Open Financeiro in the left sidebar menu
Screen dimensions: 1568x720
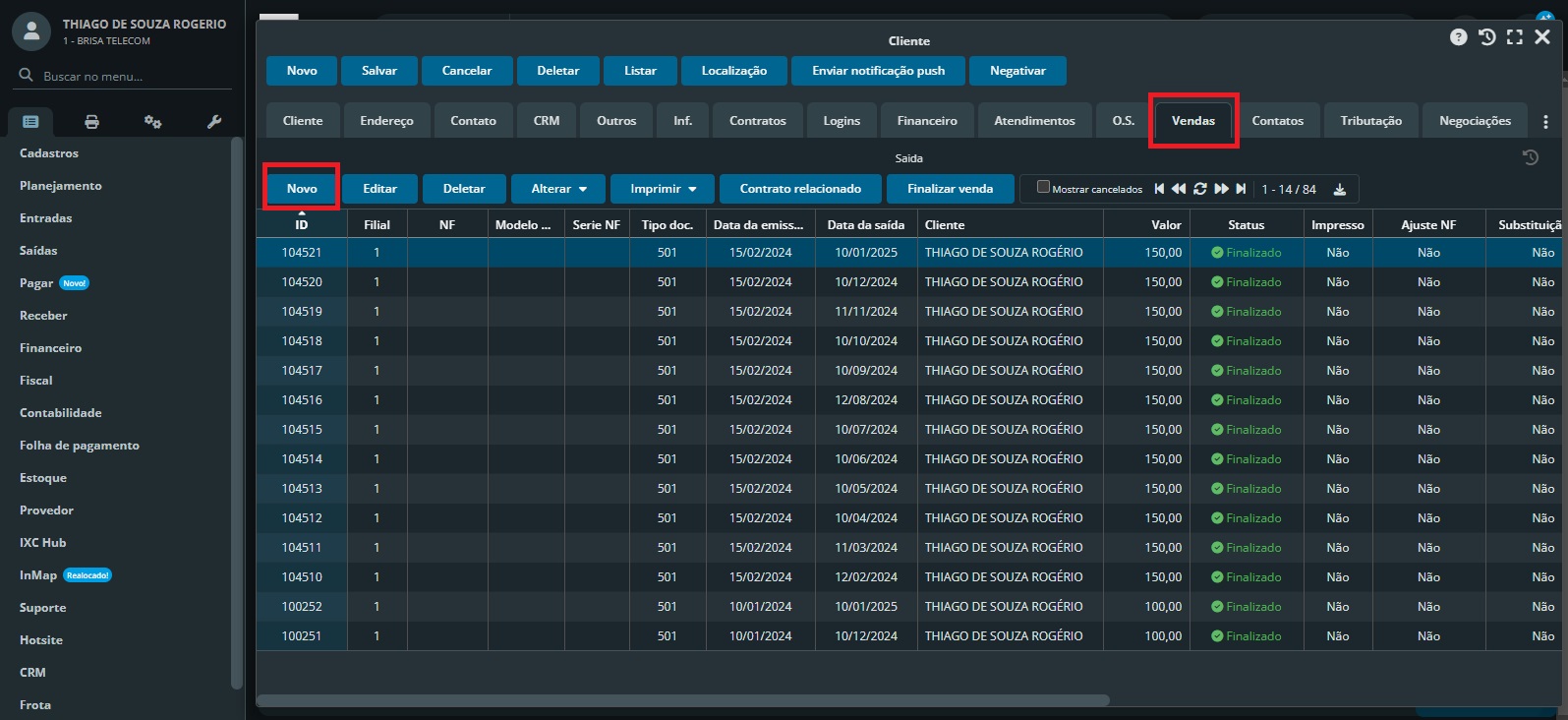[51, 348]
